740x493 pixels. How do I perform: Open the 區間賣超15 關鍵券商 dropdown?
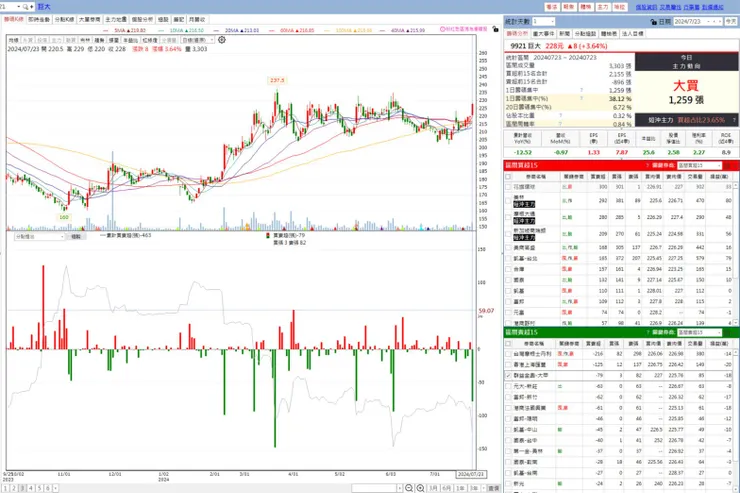[x=699, y=333]
